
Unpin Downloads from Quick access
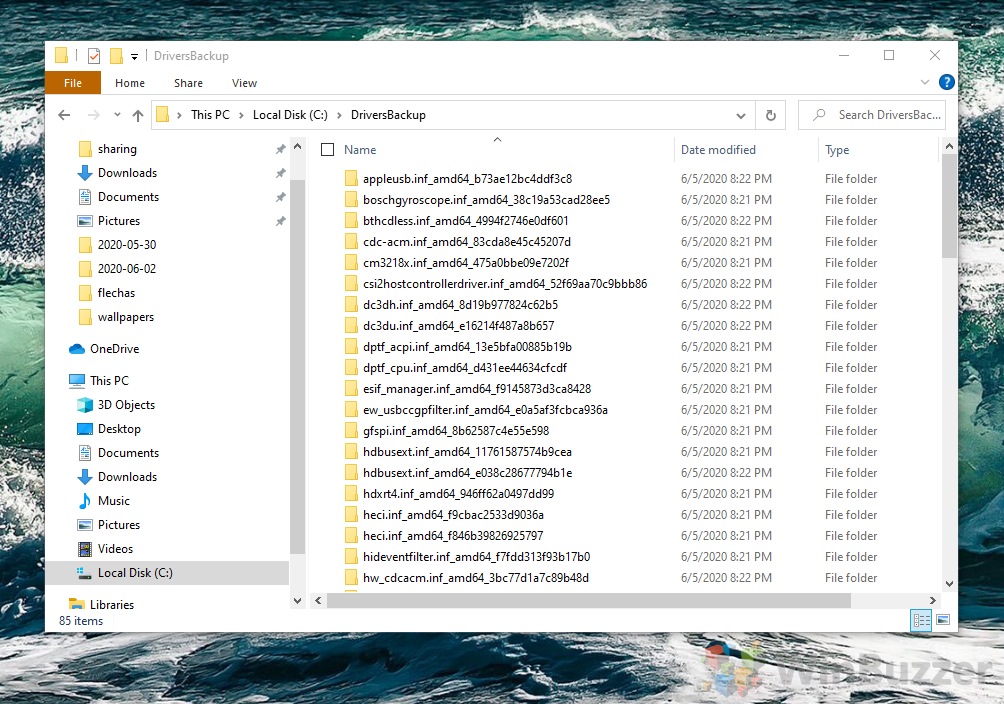[281, 172]
